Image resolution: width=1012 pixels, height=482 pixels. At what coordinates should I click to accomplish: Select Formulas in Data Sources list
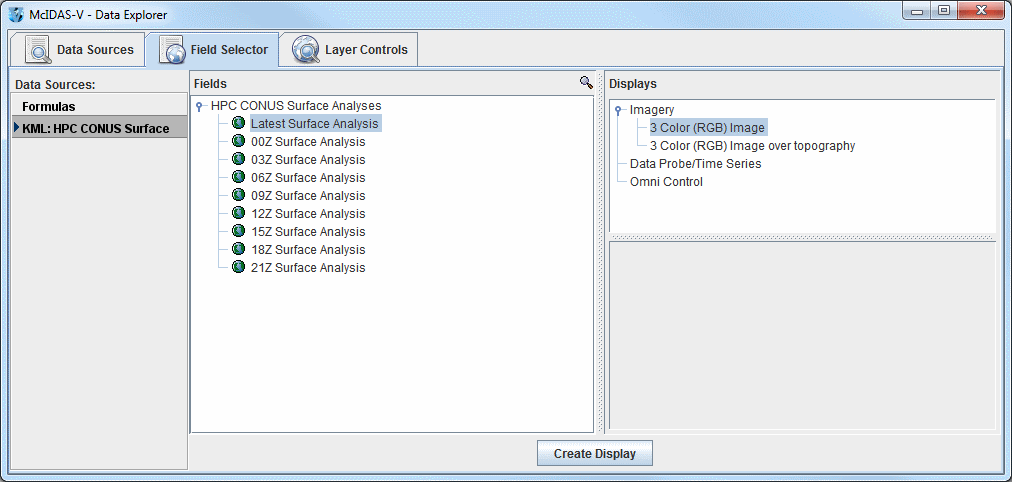tap(99, 106)
